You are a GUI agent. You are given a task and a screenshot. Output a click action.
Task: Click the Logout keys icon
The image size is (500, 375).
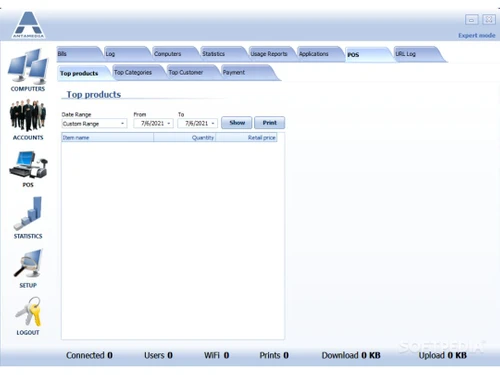click(x=28, y=311)
